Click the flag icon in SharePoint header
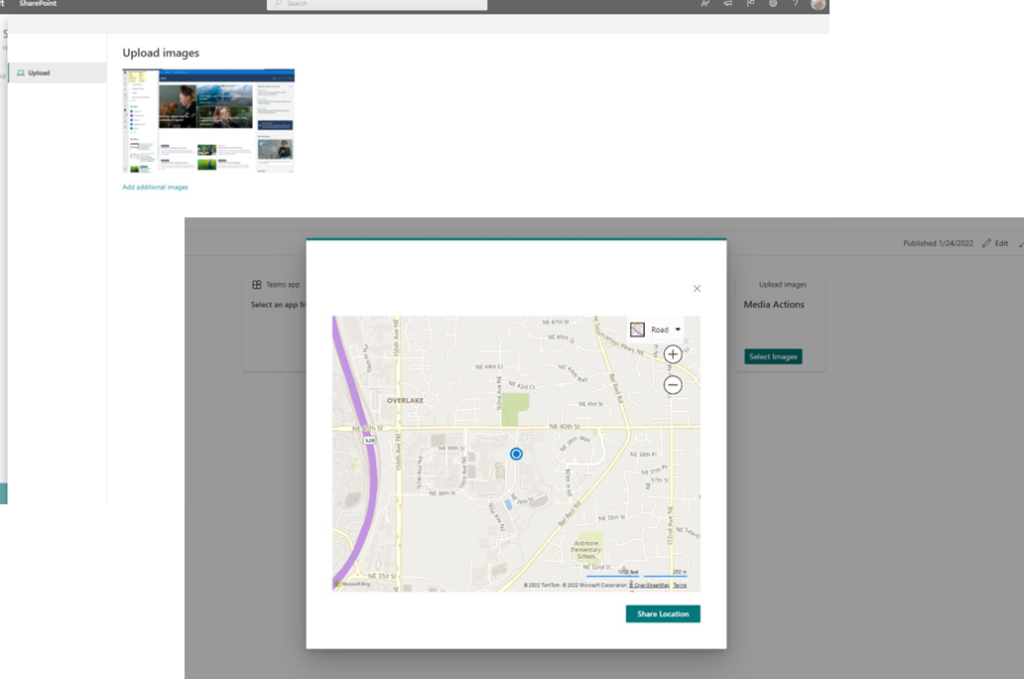This screenshot has width=1024, height=679. [x=750, y=4]
